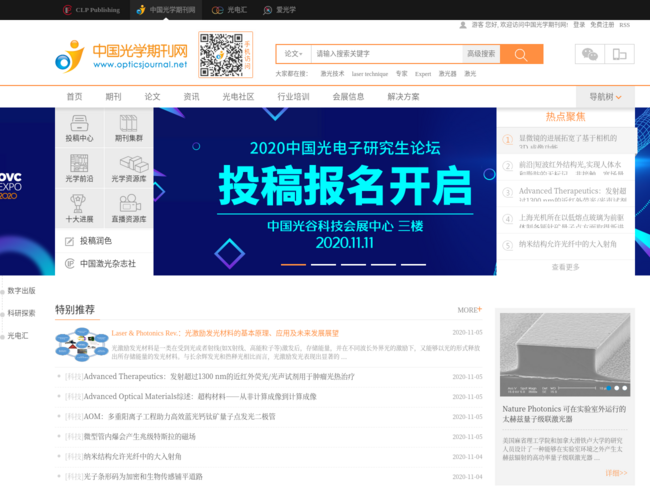
Task: Click the CLP Publishing top bar icon
Action: pos(67,10)
